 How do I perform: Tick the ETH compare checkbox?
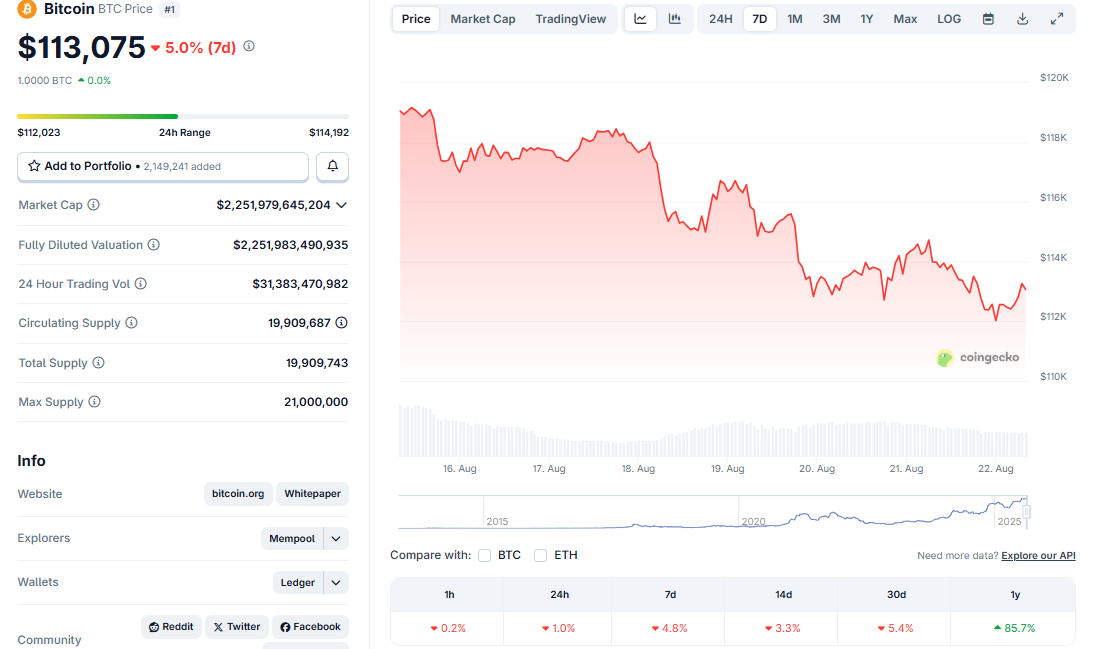pos(540,556)
